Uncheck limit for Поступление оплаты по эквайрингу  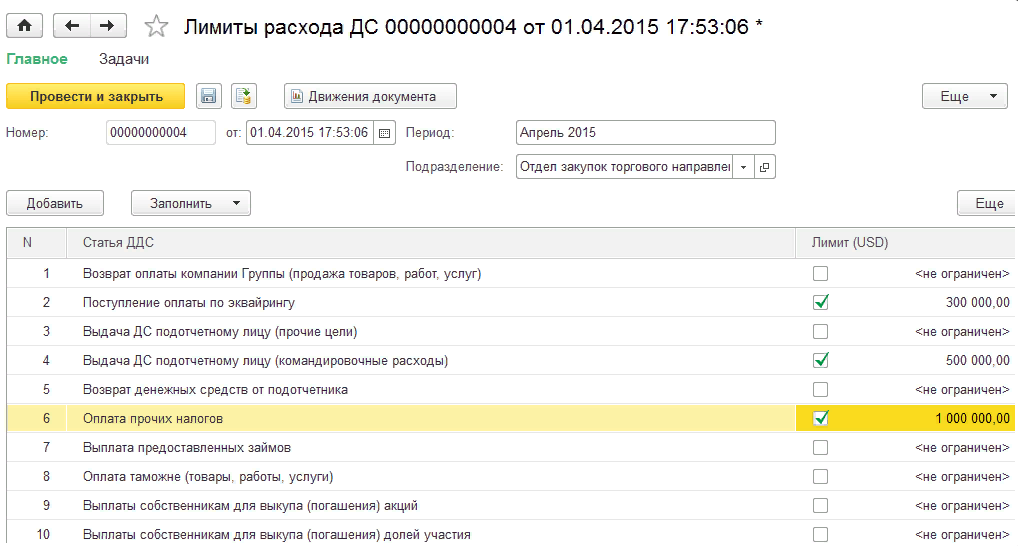(821, 302)
